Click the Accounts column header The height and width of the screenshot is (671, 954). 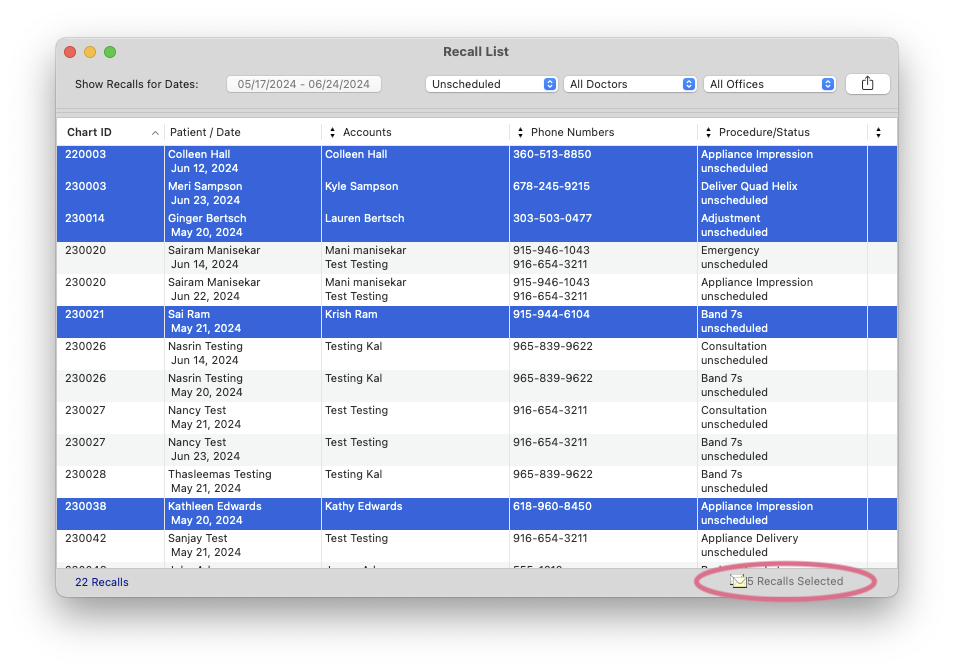tap(367, 132)
